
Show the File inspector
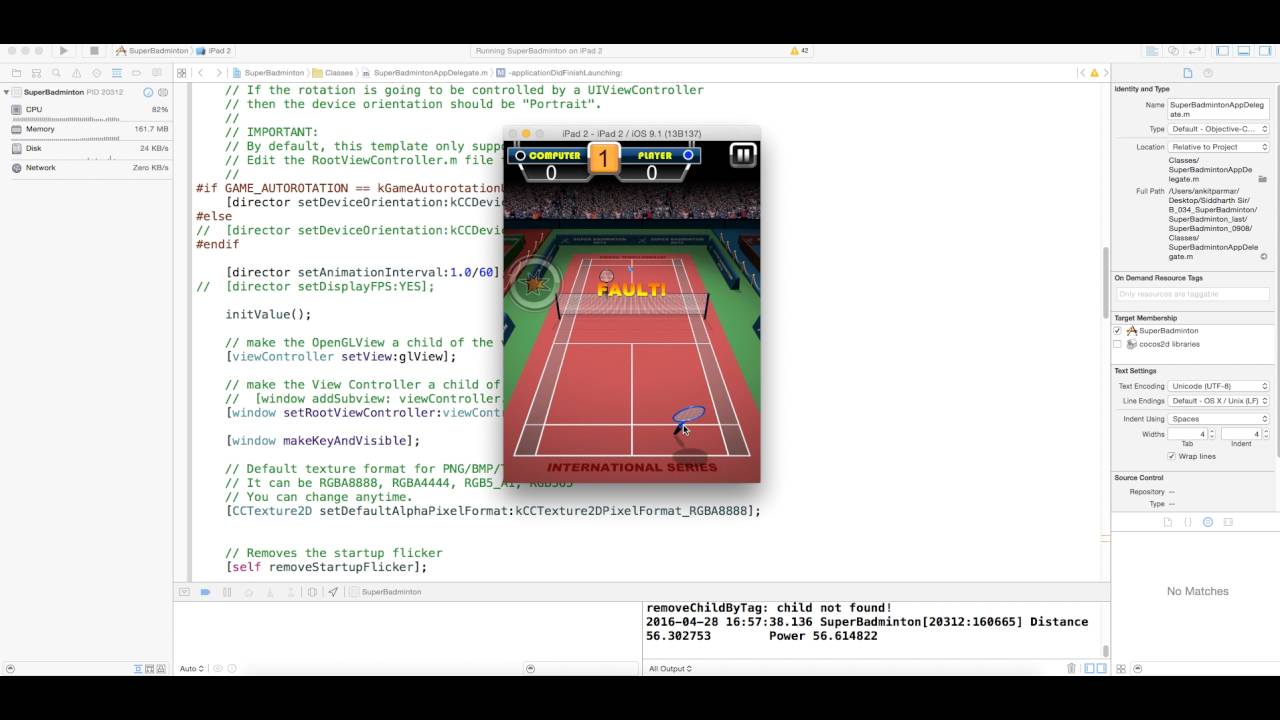1188,73
